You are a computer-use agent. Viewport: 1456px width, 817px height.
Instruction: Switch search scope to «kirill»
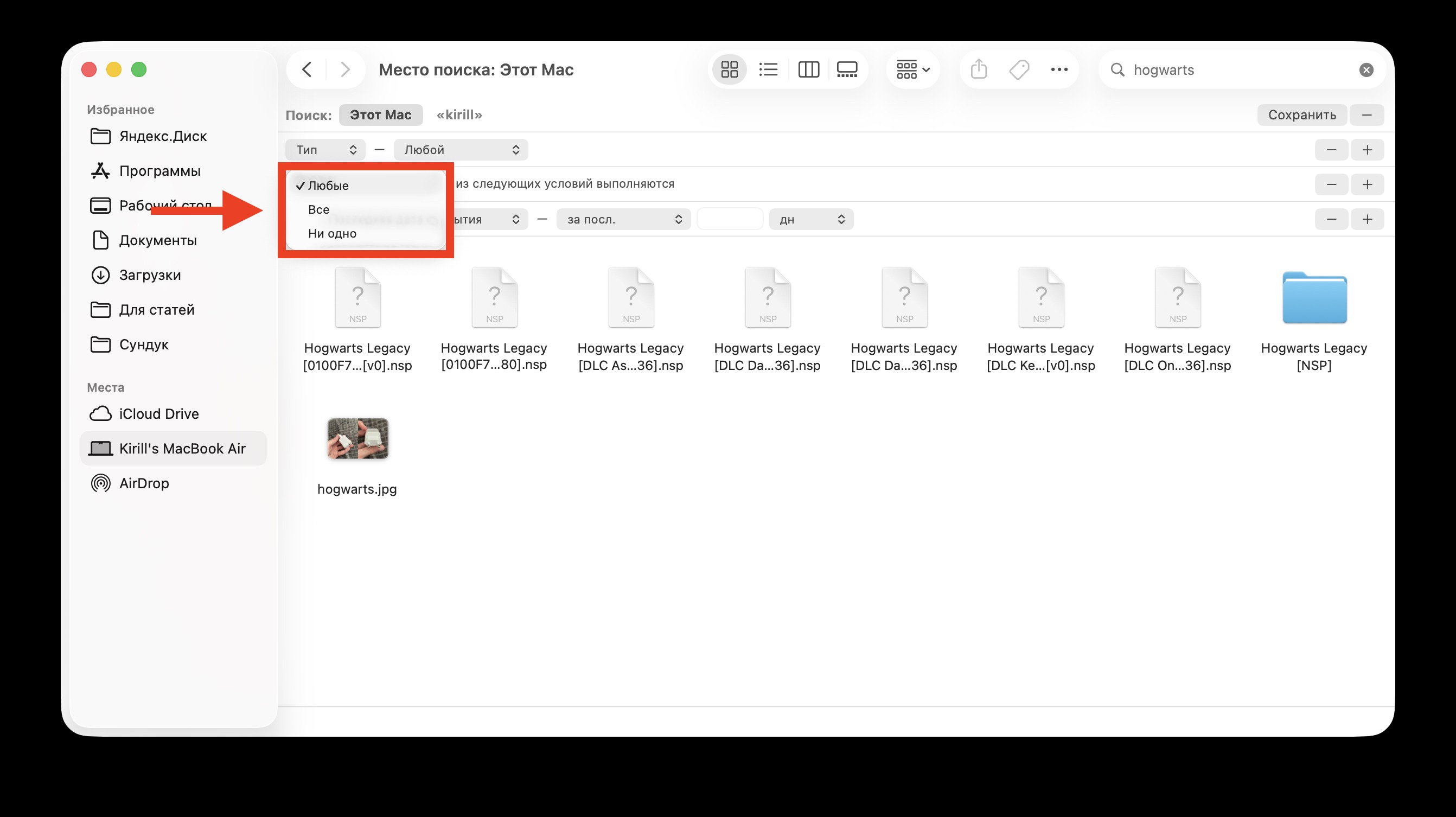pos(458,115)
